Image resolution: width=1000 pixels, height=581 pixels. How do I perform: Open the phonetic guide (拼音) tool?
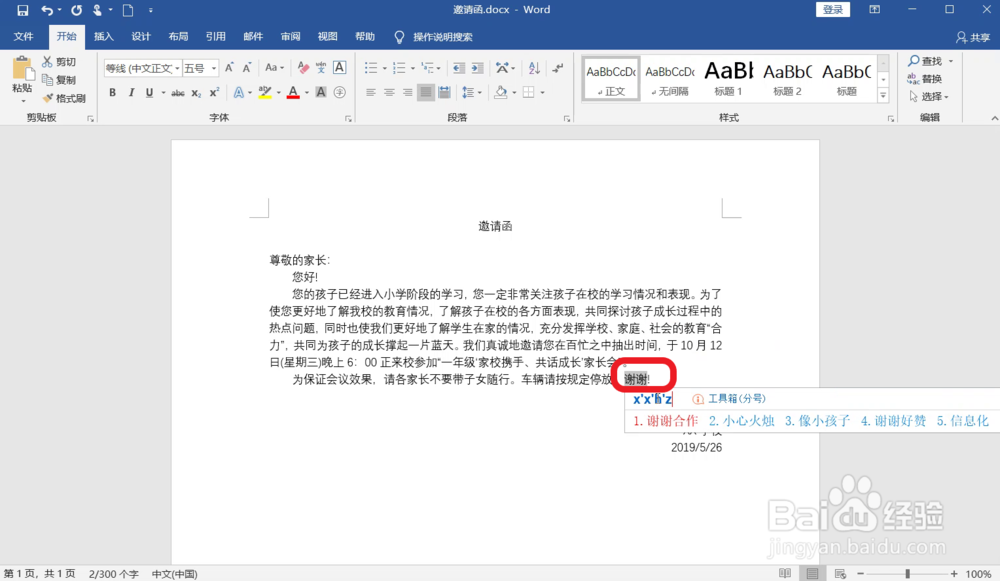(x=321, y=68)
